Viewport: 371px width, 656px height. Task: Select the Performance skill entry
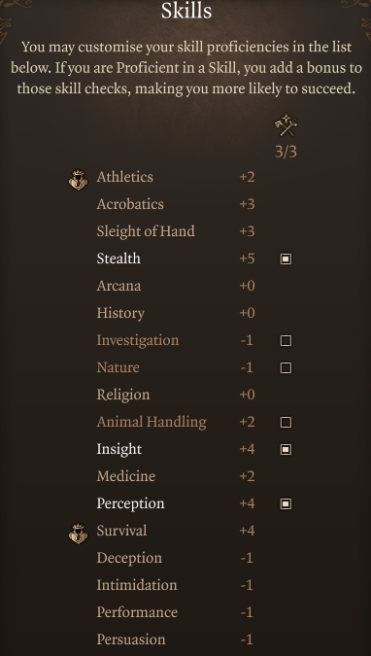click(137, 612)
